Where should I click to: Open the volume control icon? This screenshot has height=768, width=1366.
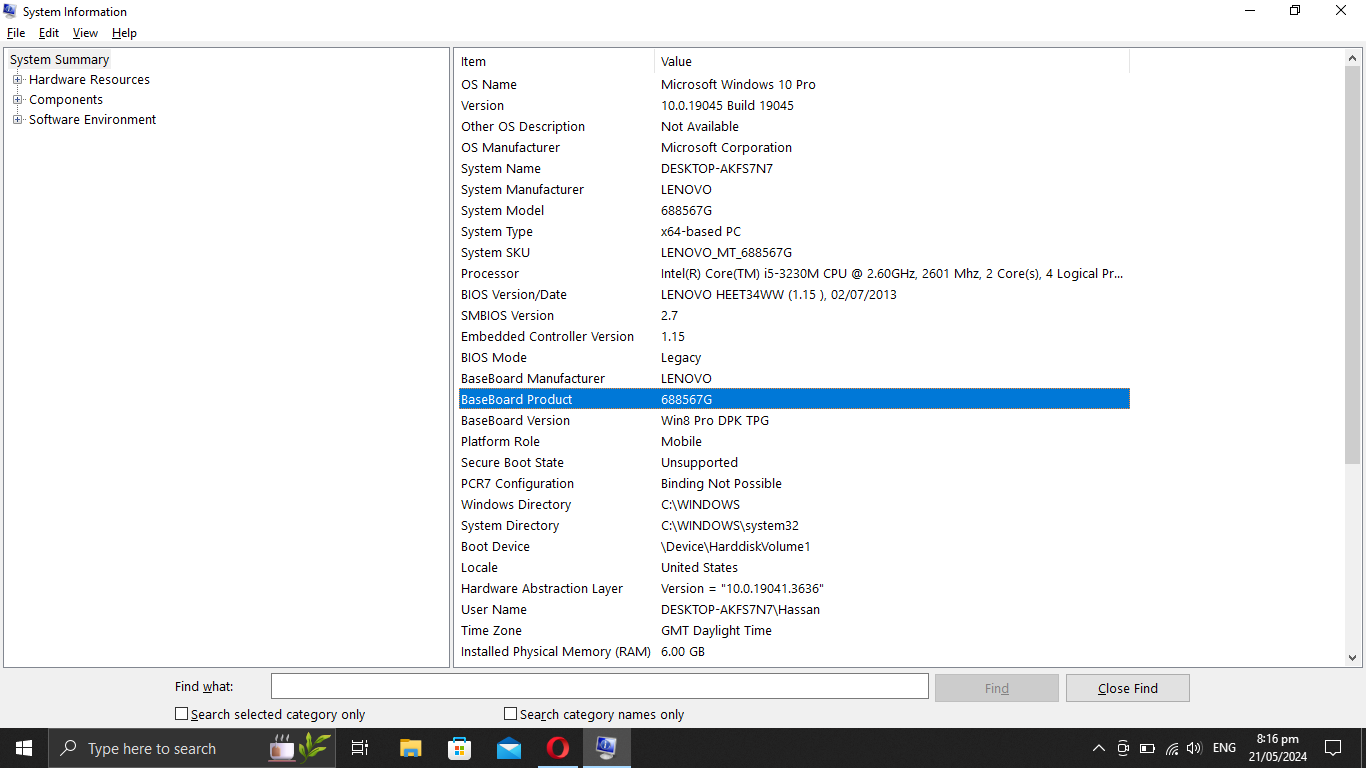[x=1194, y=748]
